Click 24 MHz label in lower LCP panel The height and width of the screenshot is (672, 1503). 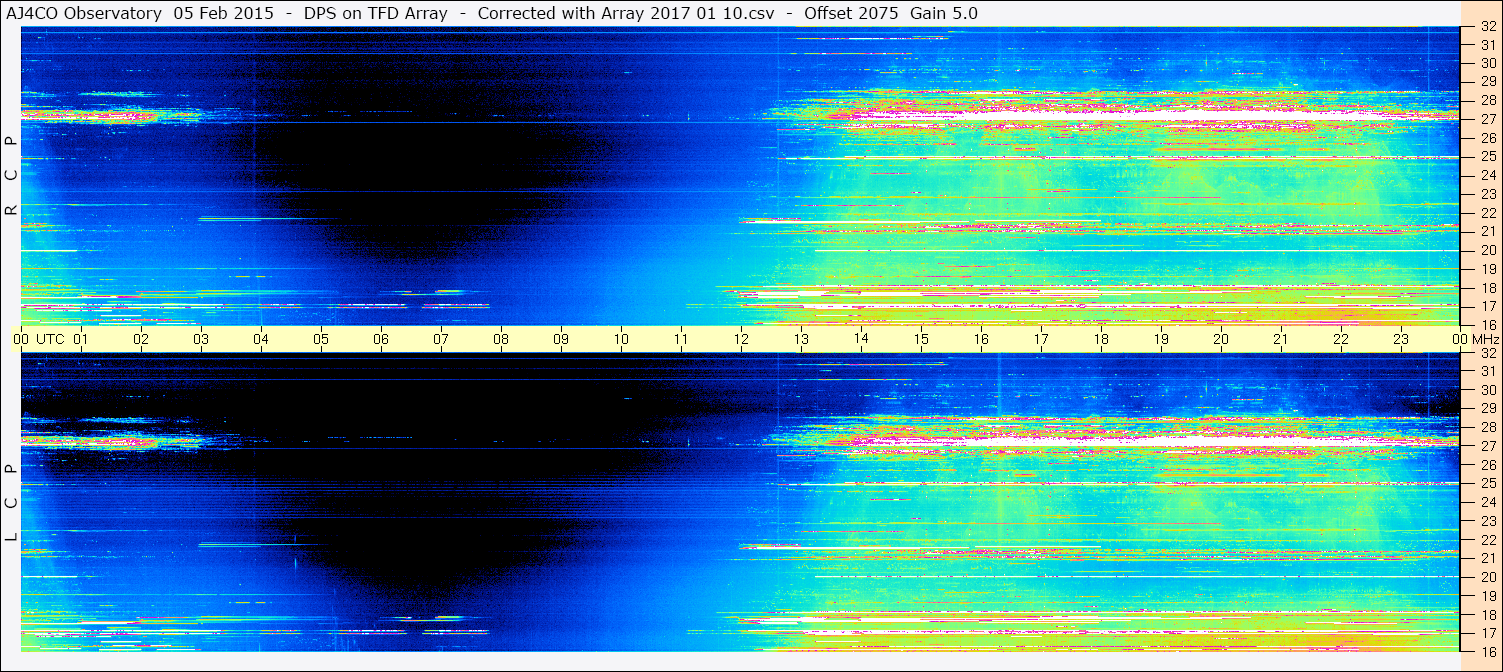coord(1487,502)
